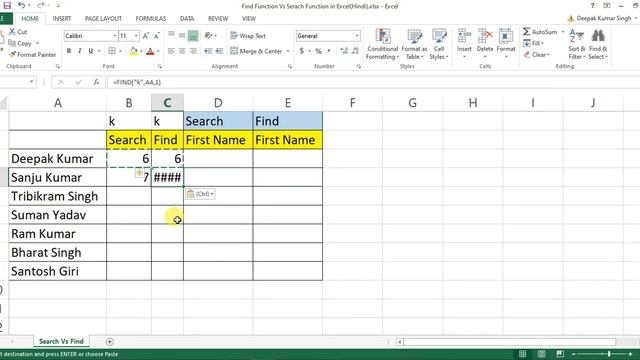
Task: Activate Format Painter
Action: click(33, 54)
